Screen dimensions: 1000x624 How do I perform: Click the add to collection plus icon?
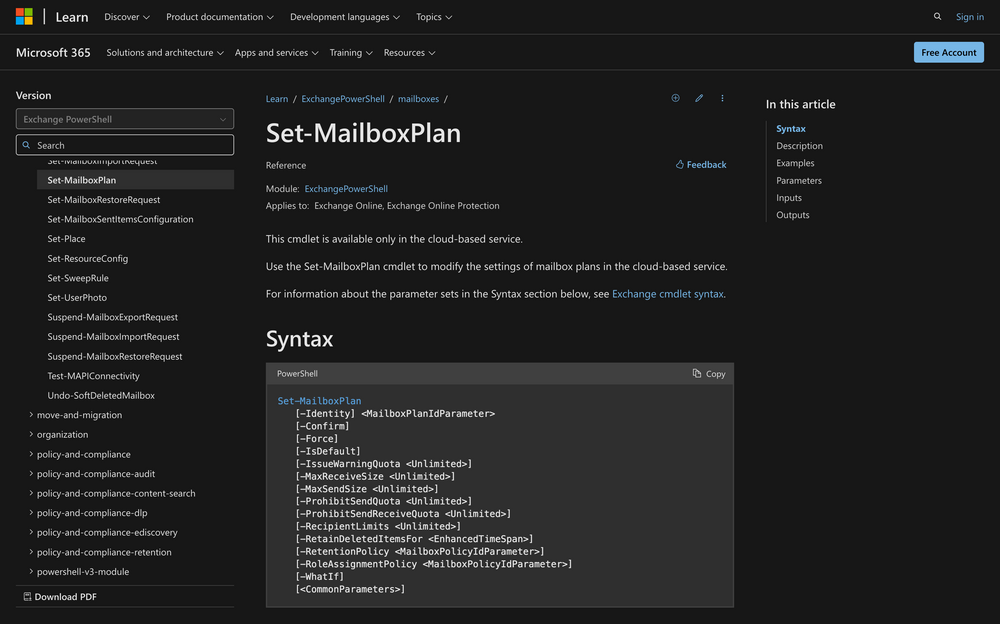tap(675, 98)
